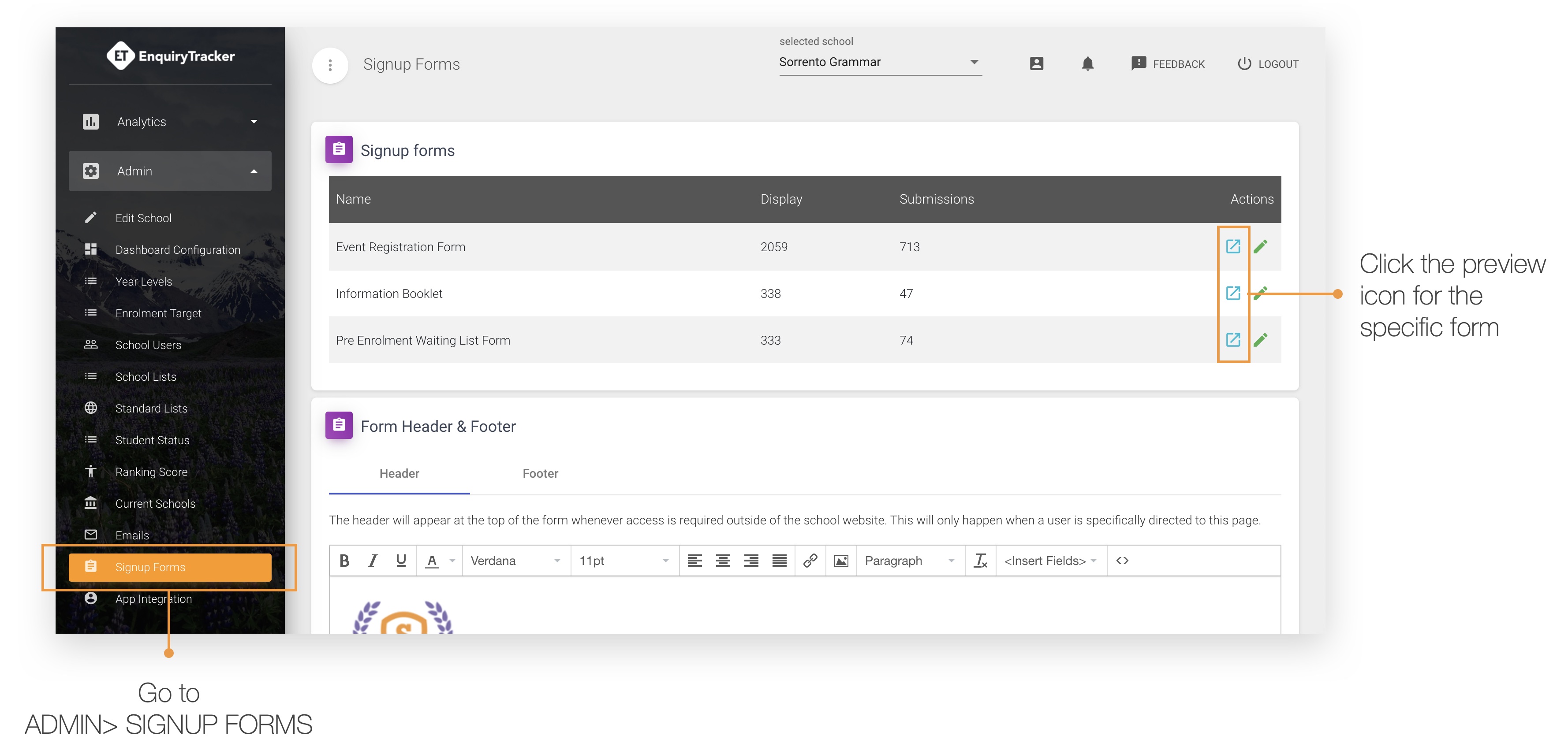Open the selected school dropdown
Screen dimensions: 1568x743
880,62
